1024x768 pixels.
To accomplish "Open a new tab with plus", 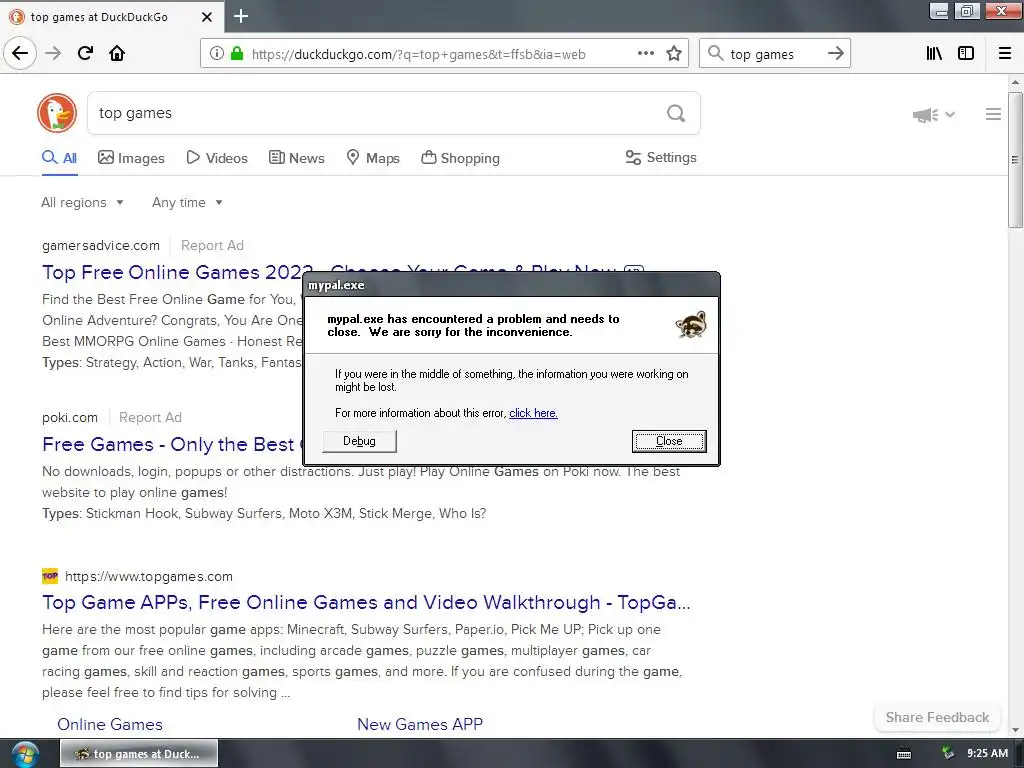I will click(241, 16).
